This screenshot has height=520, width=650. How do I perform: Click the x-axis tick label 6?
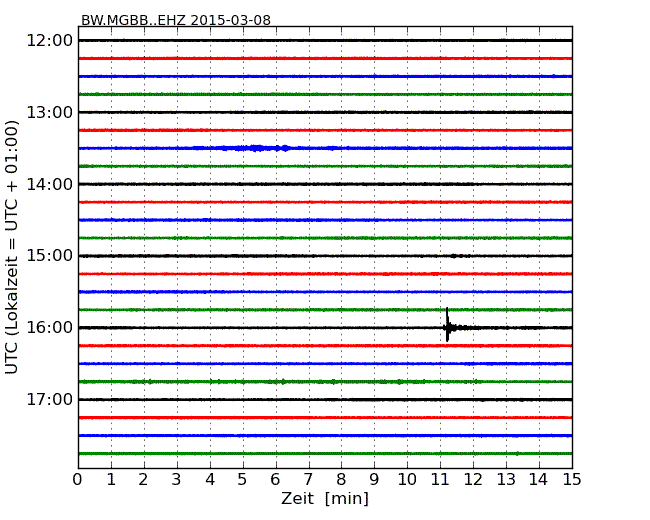(275, 480)
